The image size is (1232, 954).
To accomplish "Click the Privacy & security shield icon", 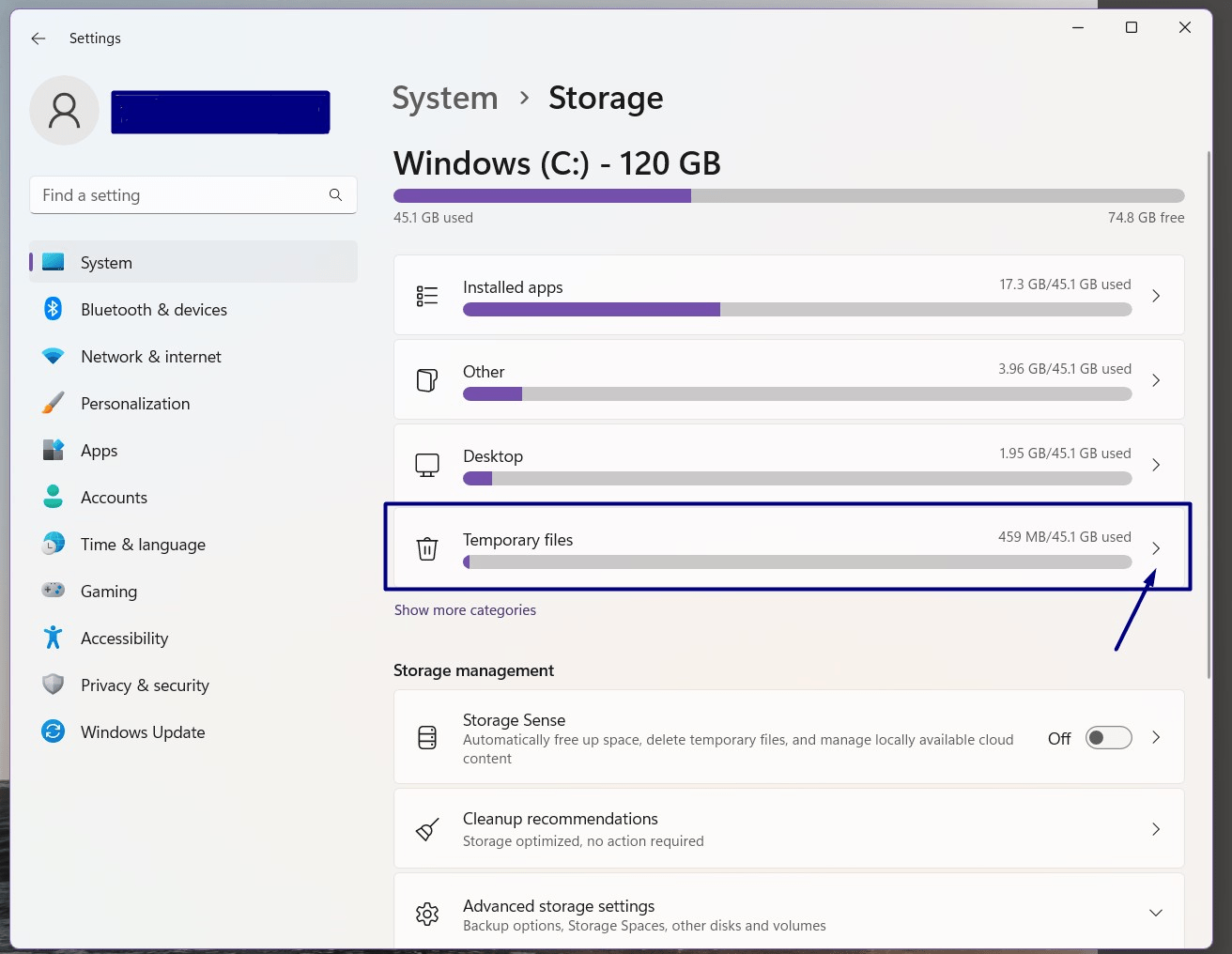I will pos(54,685).
